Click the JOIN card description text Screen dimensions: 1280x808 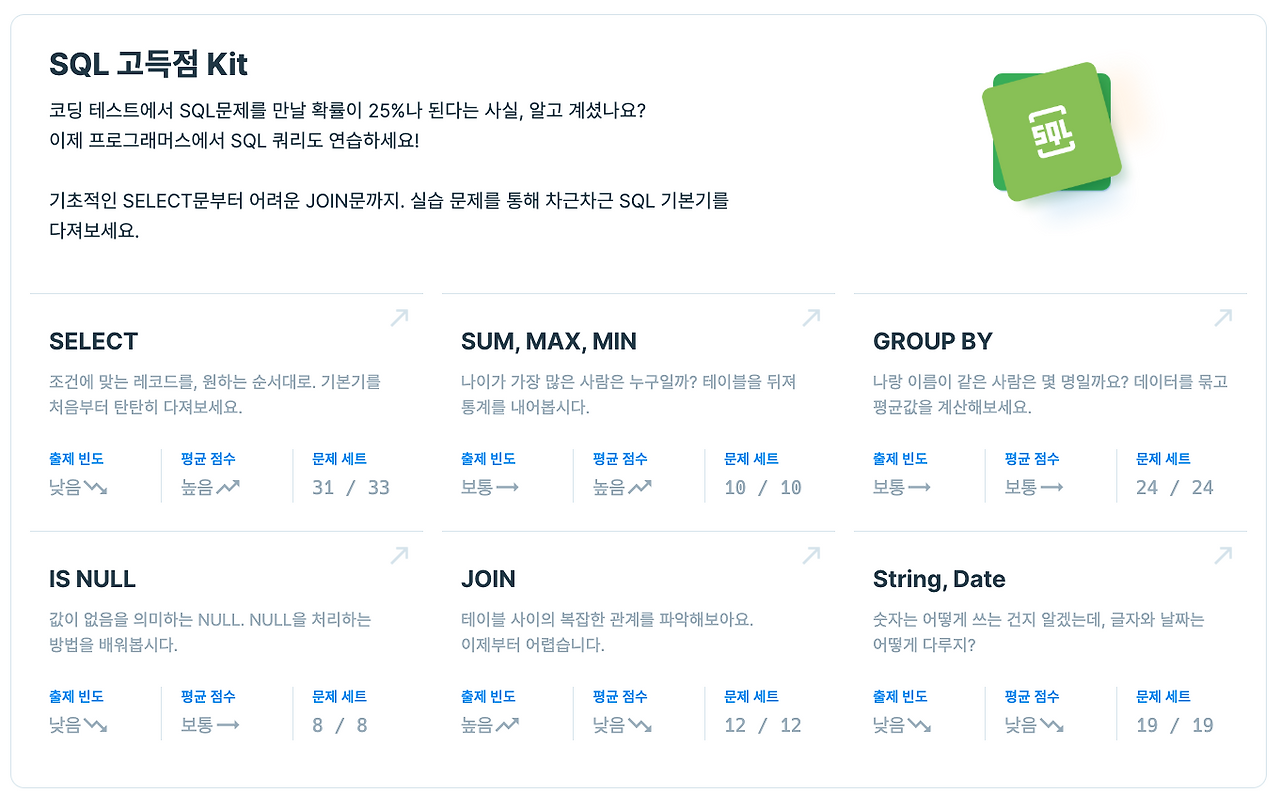click(x=606, y=632)
